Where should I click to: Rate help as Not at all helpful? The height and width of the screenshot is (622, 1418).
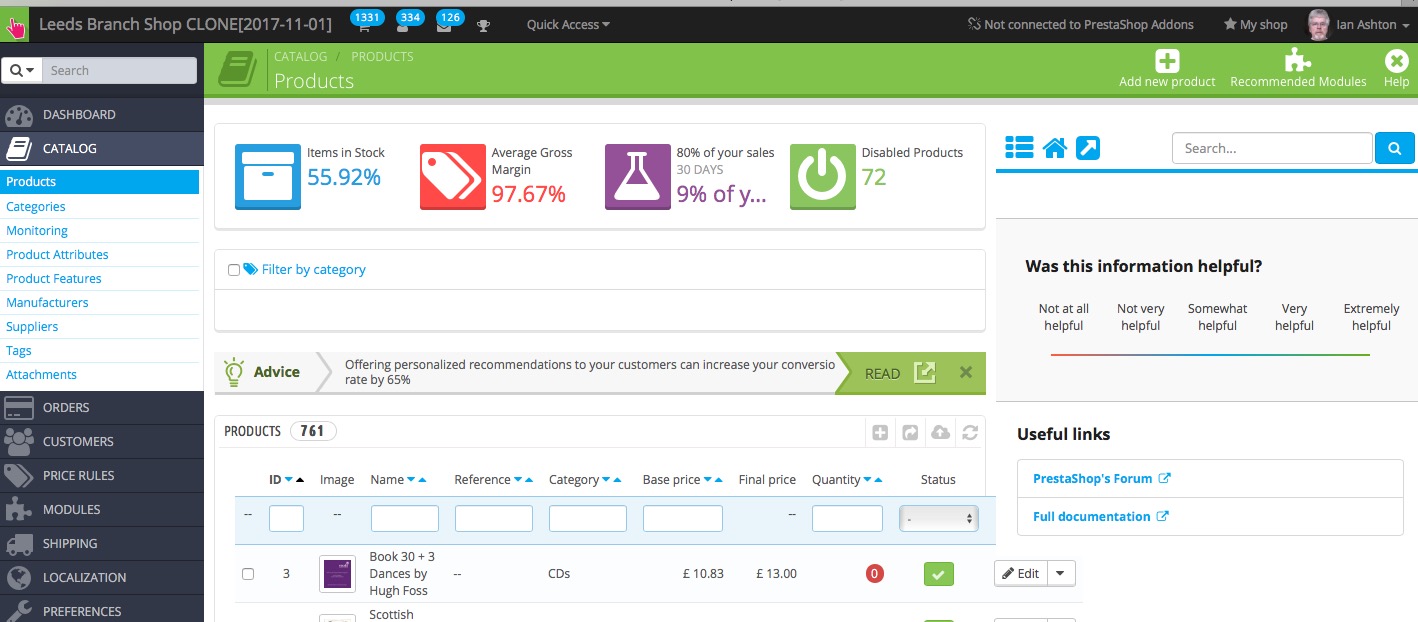1064,317
